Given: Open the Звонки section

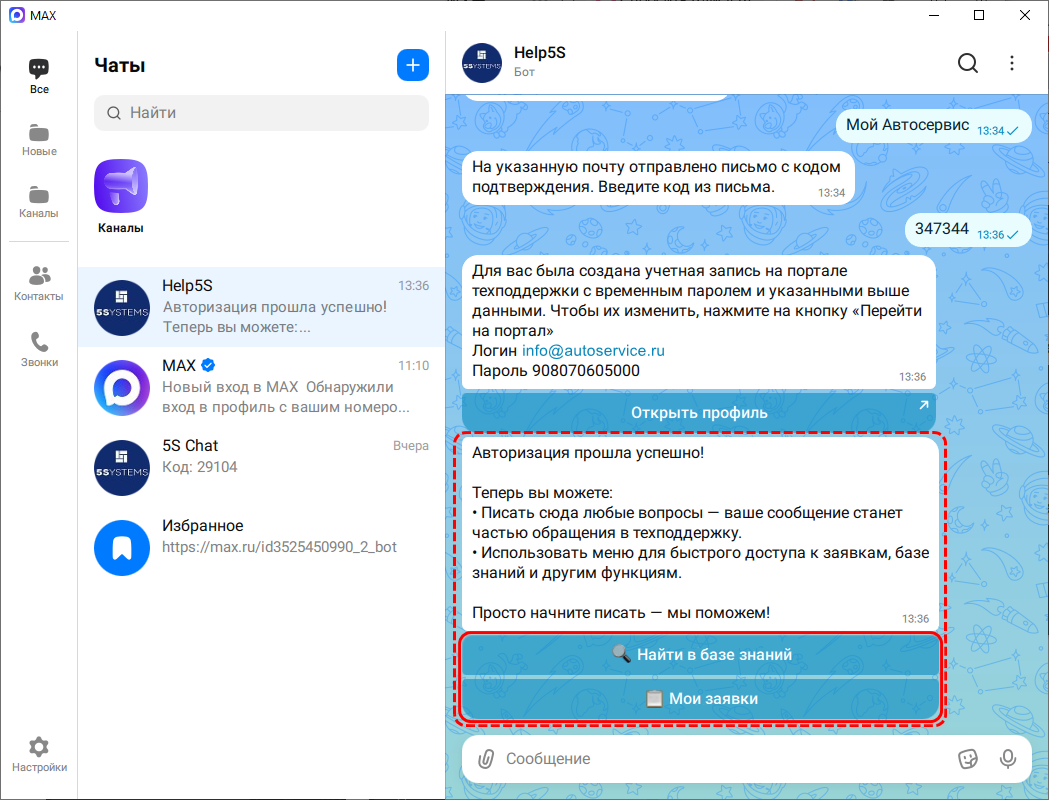Looking at the screenshot, I should tap(39, 350).
